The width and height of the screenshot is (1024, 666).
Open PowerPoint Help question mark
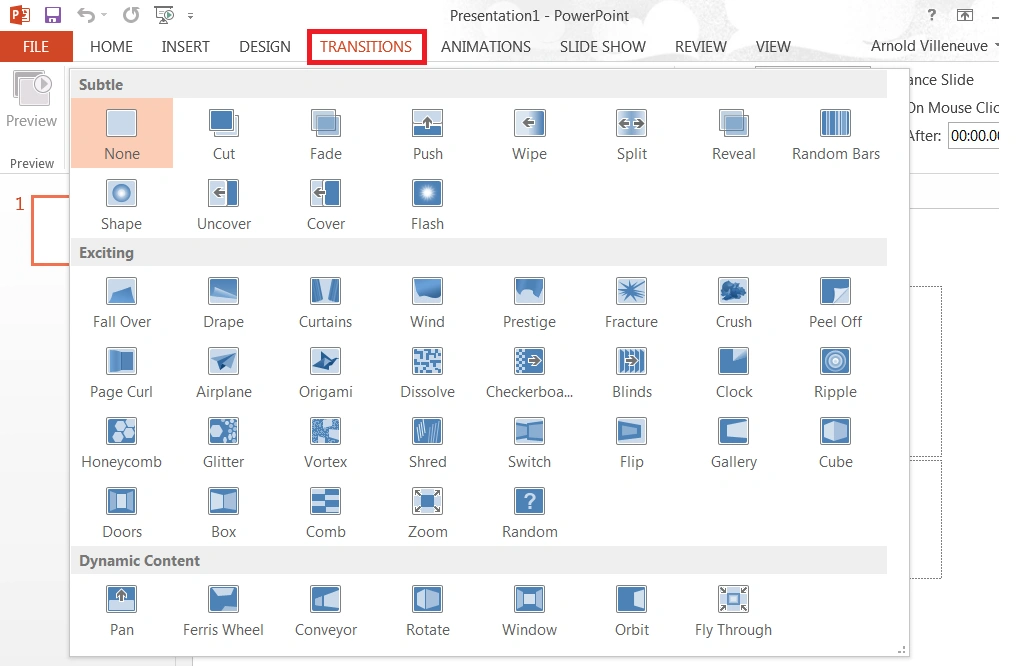tap(932, 15)
